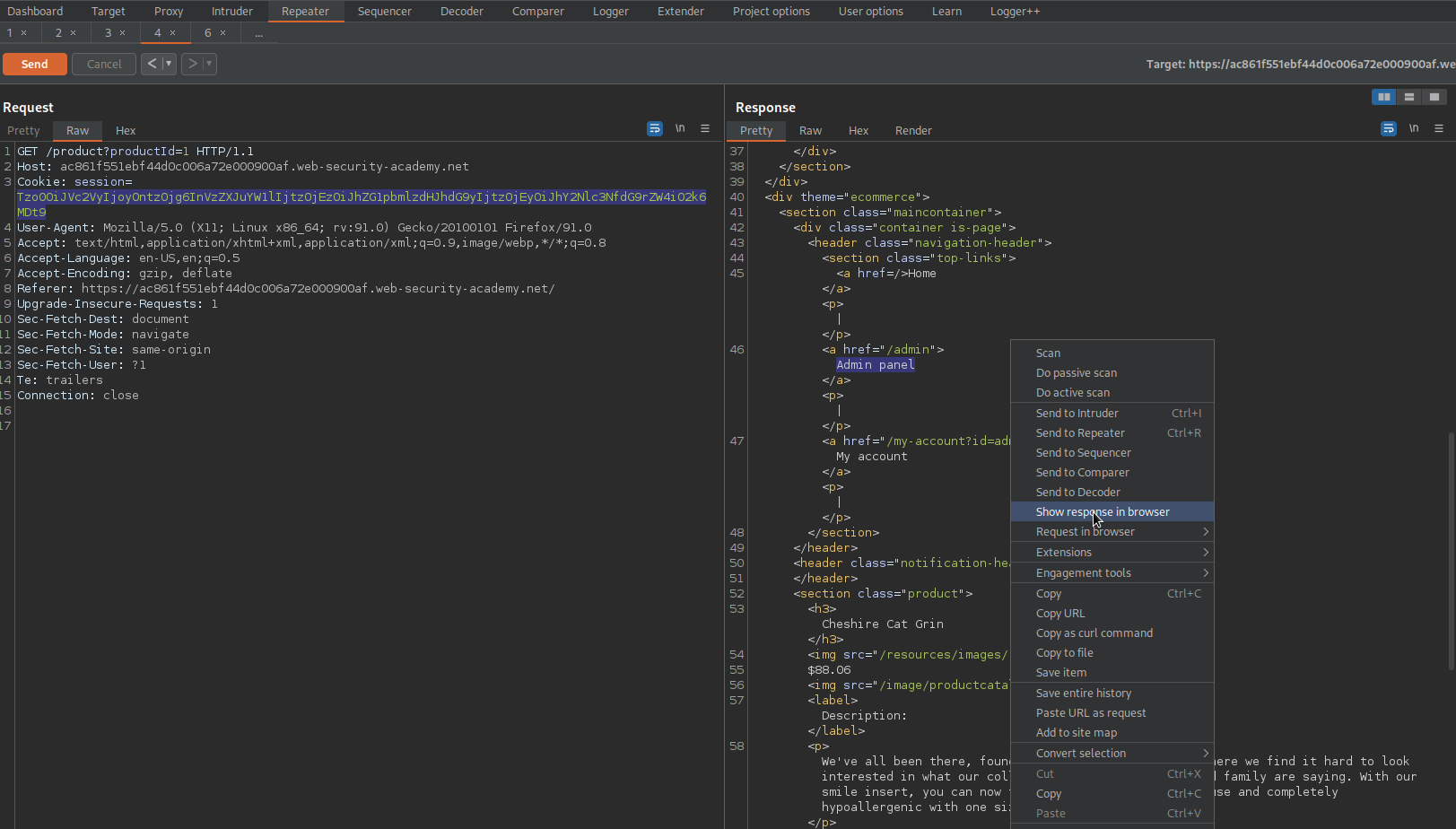
Task: Open the Target tab
Action: [109, 11]
